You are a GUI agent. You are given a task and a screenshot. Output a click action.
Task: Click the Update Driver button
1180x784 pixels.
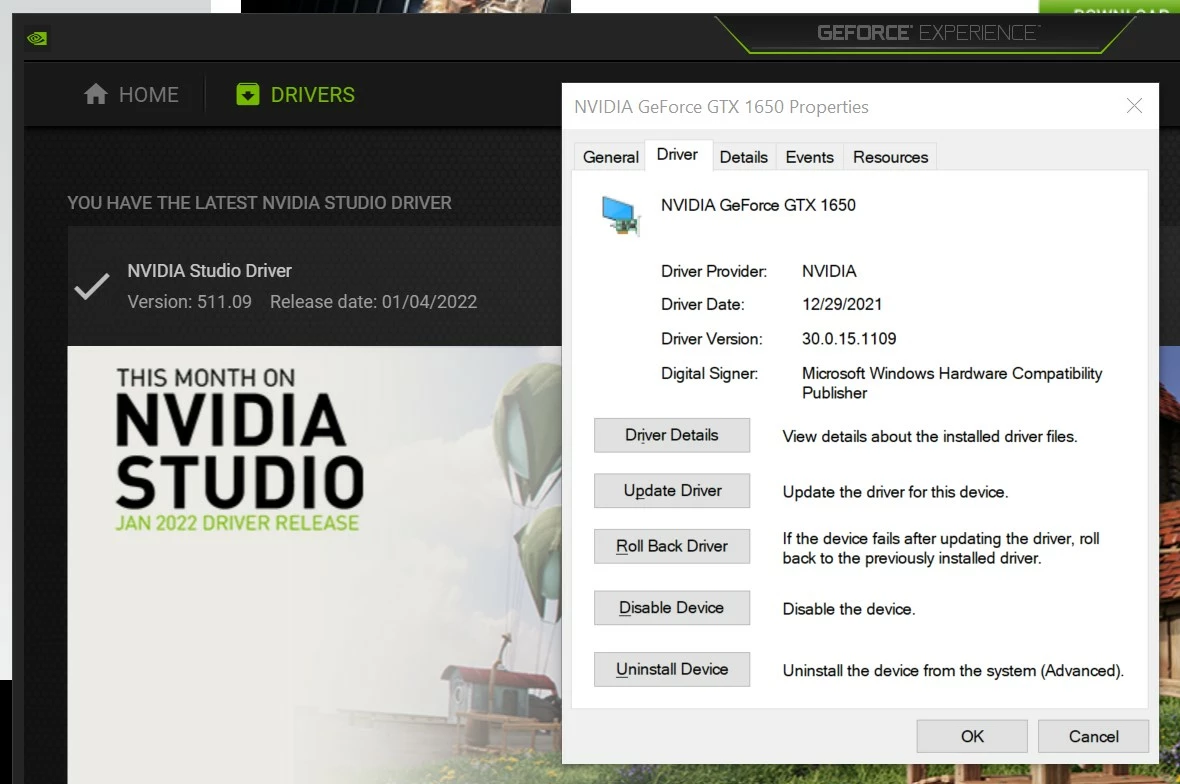click(x=672, y=491)
